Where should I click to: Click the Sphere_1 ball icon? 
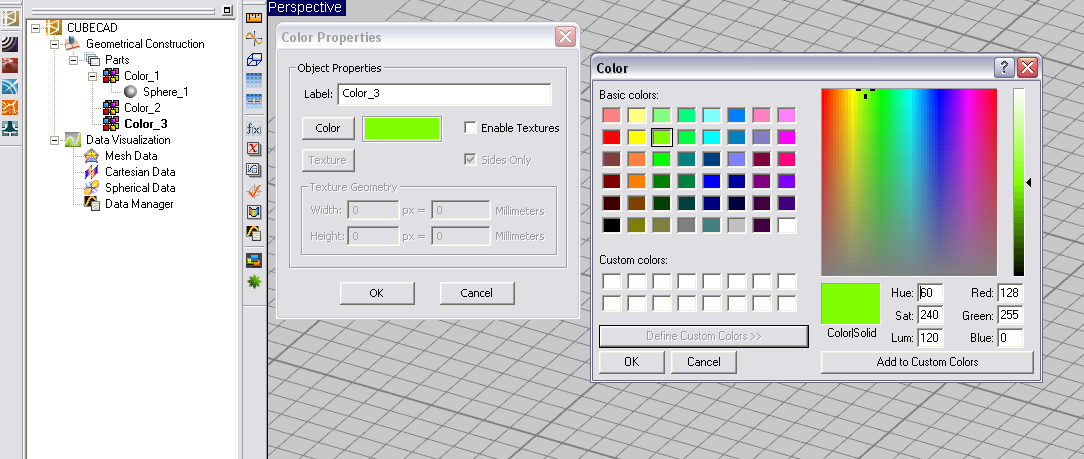(131, 92)
